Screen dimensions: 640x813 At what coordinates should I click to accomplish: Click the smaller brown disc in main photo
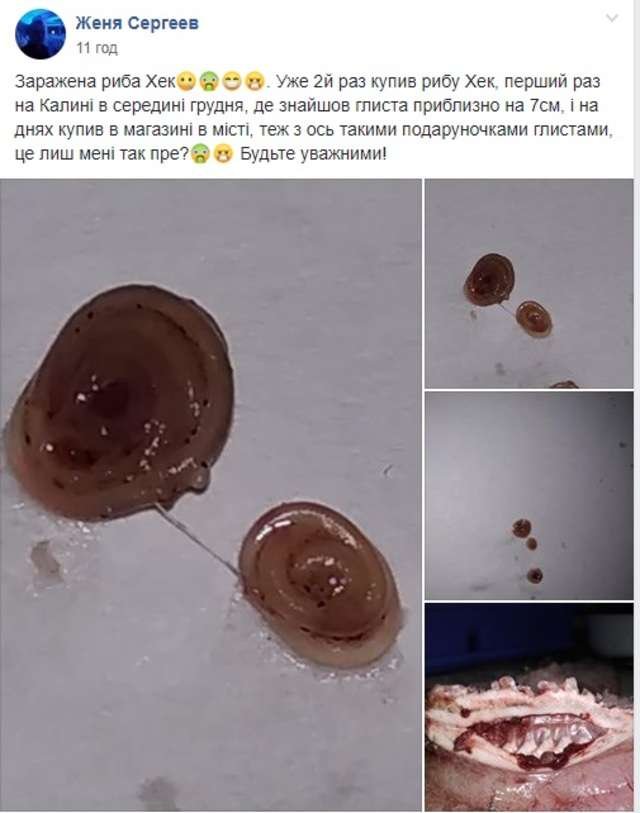point(320,584)
